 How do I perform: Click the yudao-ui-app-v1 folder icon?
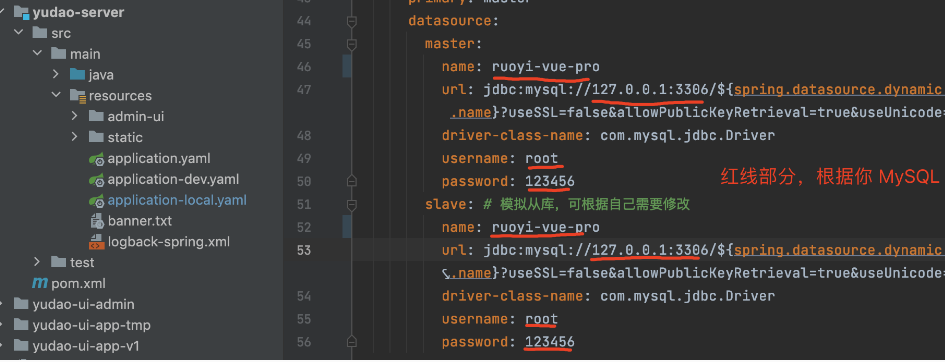pos(22,345)
